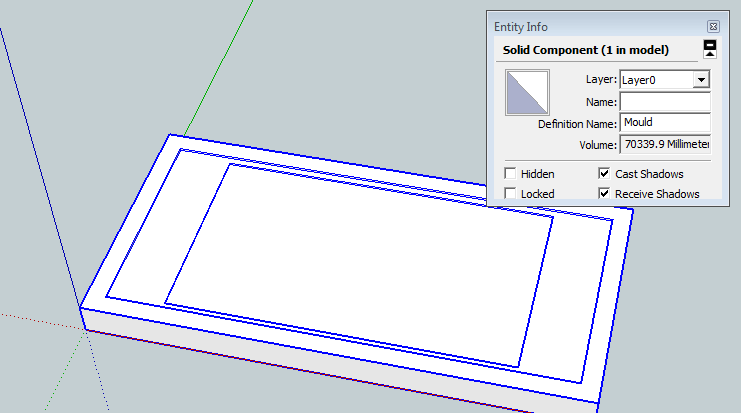Click the empty Name input field
Screen dimensions: 741x413
(x=665, y=101)
